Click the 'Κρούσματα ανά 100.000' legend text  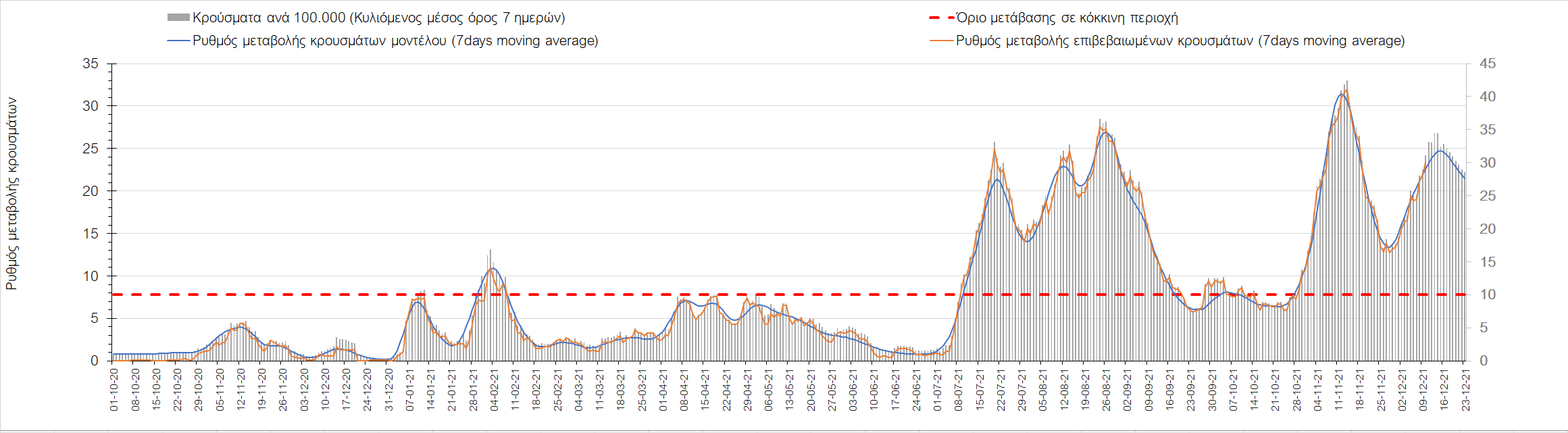tap(378, 18)
